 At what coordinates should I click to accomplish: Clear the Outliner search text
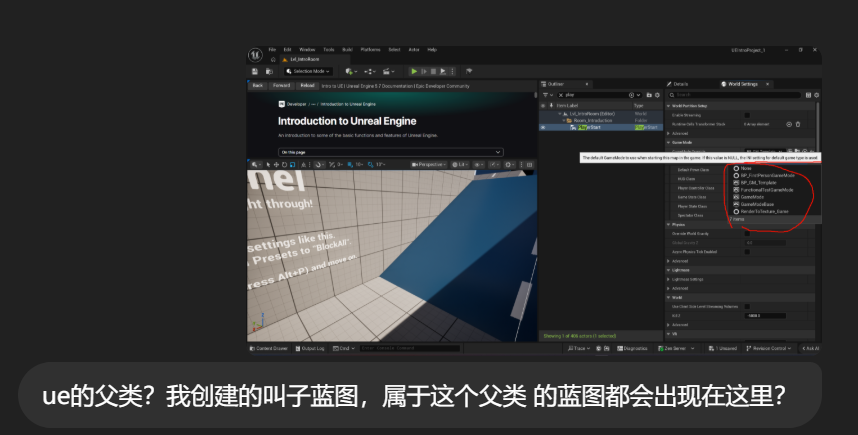pyautogui.click(x=561, y=95)
